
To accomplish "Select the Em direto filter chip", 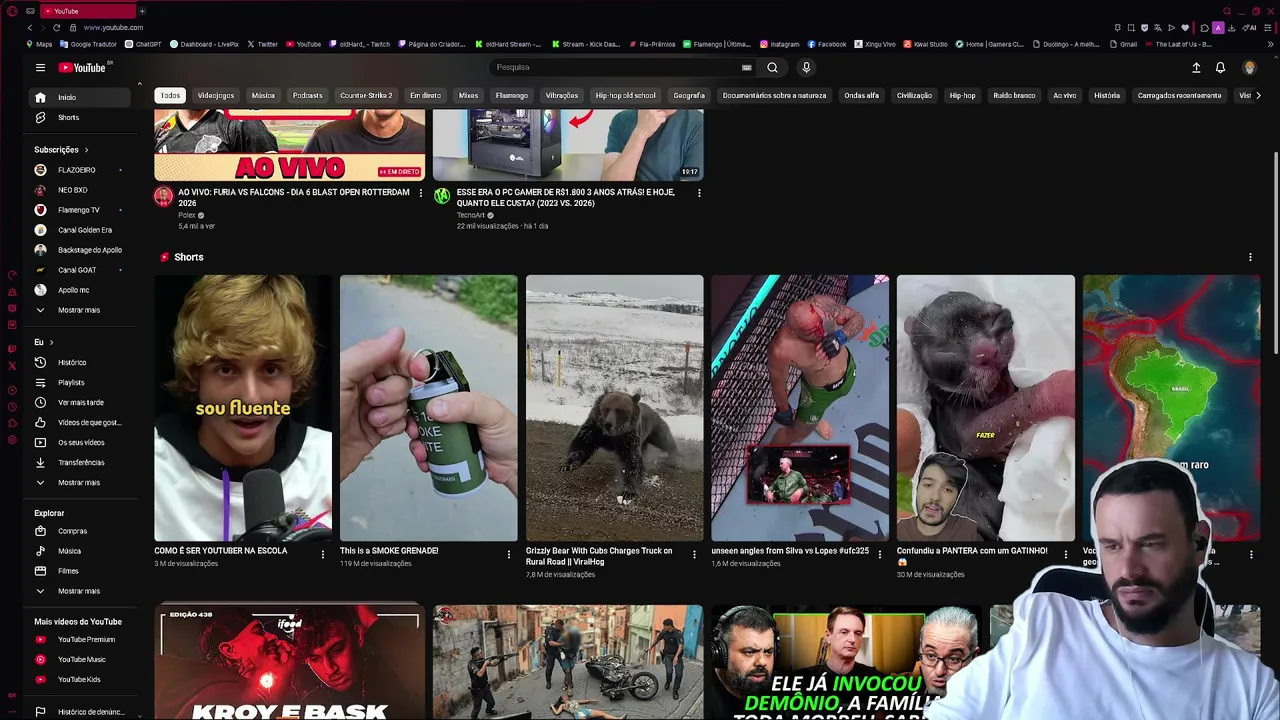I will (425, 95).
